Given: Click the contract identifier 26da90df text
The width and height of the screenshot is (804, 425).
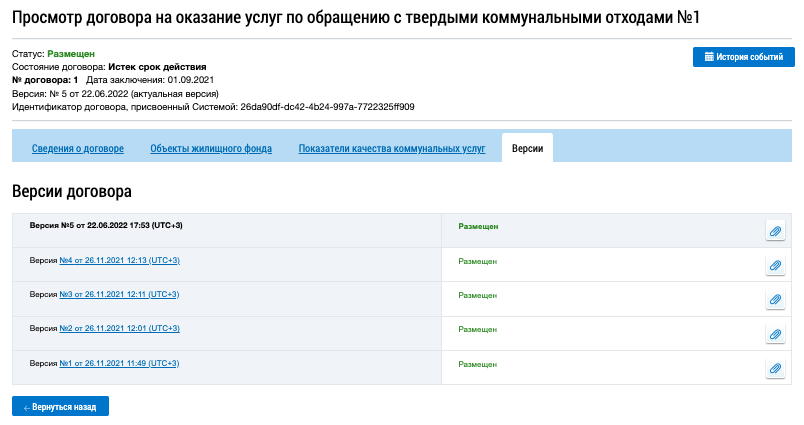Looking at the screenshot, I should (x=327, y=106).
